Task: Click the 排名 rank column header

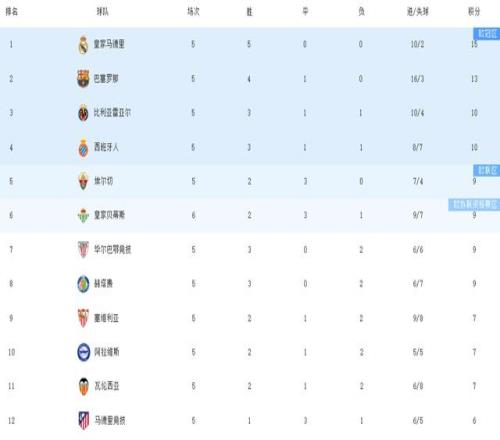Action: point(12,12)
